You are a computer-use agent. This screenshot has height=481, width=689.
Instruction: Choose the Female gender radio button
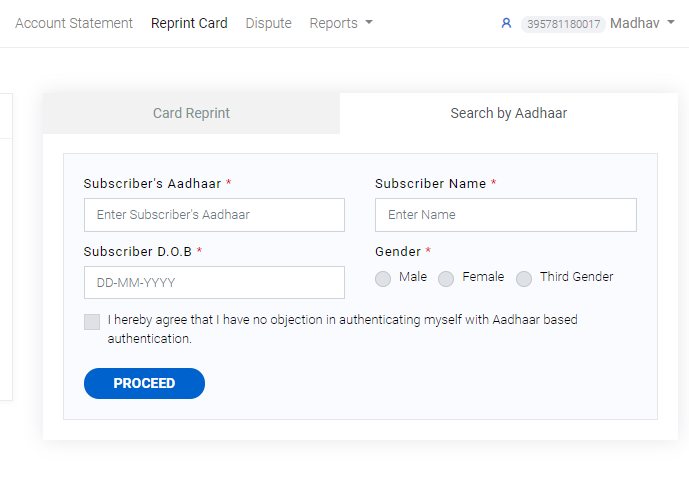click(x=446, y=278)
